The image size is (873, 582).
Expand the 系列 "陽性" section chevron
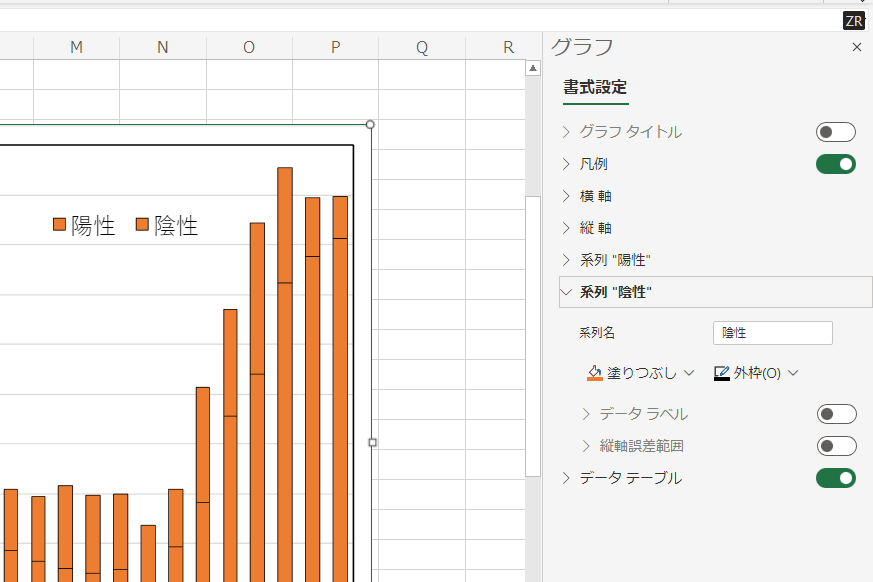click(x=566, y=260)
